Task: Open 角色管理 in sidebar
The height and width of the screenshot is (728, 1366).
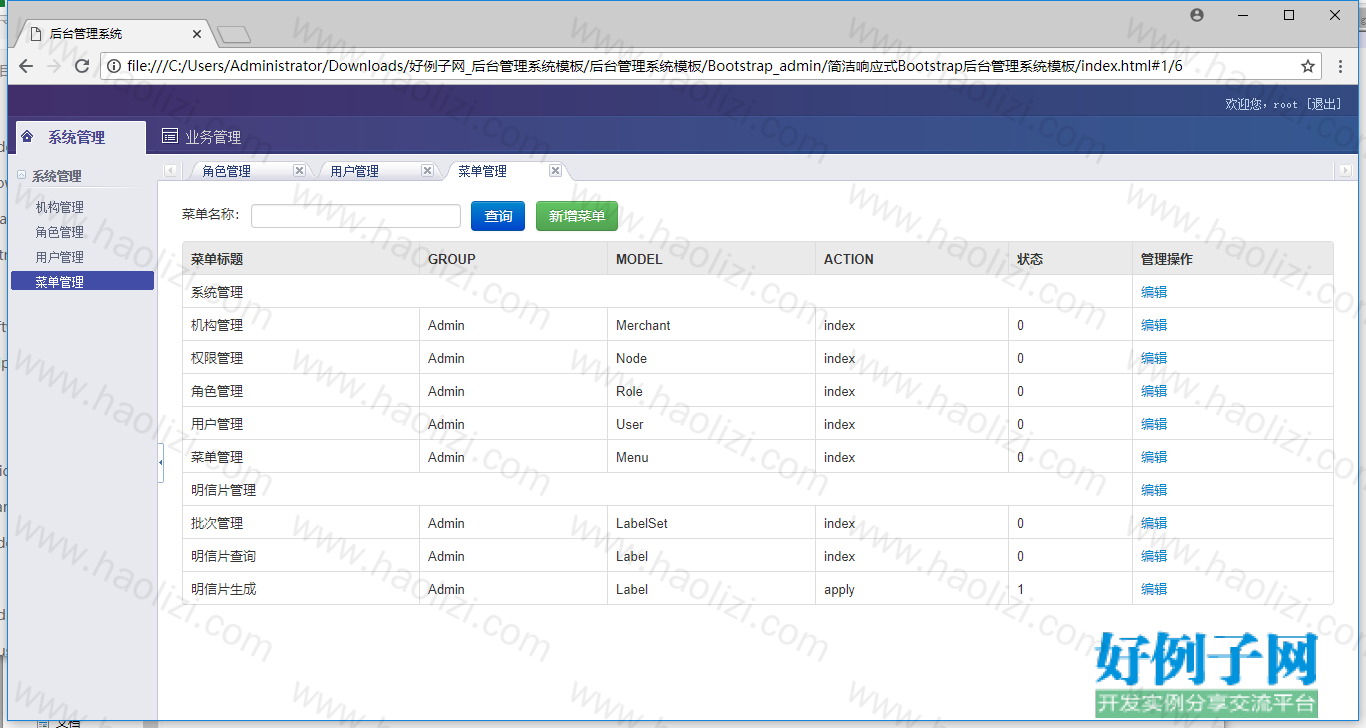Action: tap(60, 232)
